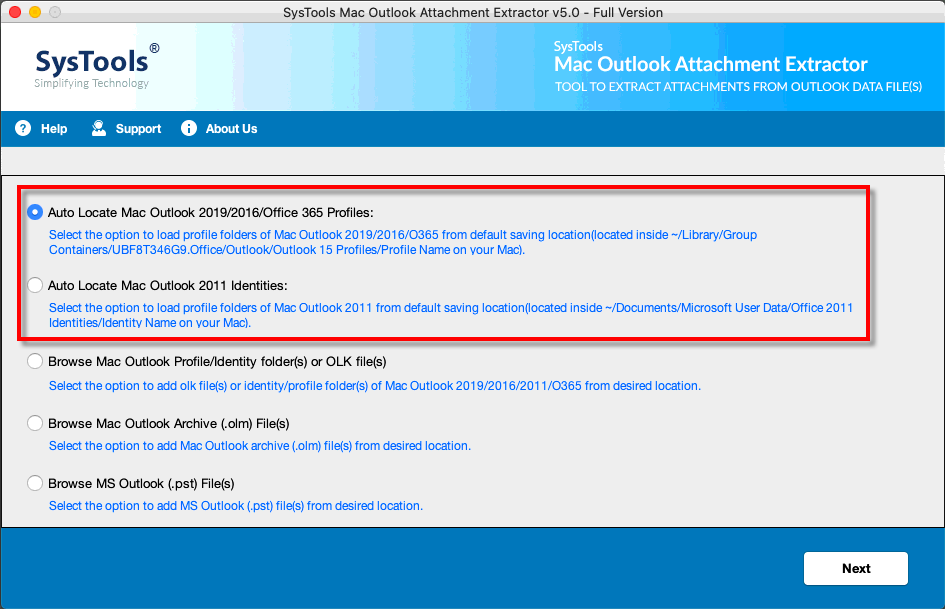
Task: Click description 'add olk file(s) or identity/profile folder(s)'
Action: pyautogui.click(x=375, y=386)
